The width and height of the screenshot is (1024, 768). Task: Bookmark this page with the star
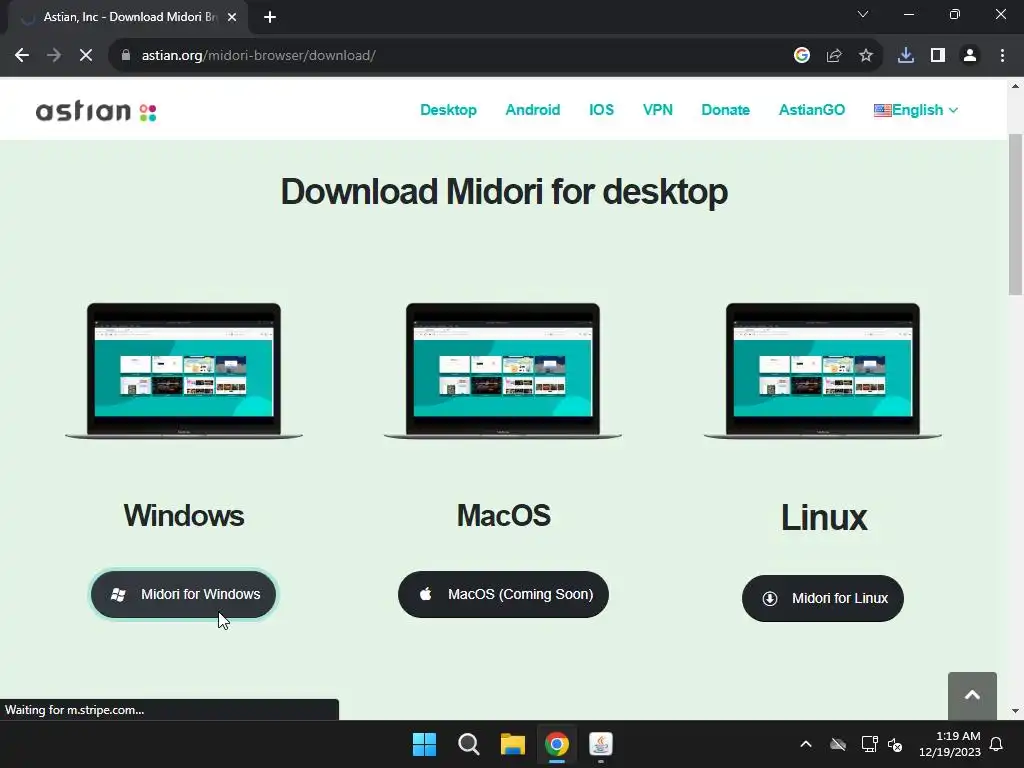pyautogui.click(x=866, y=56)
